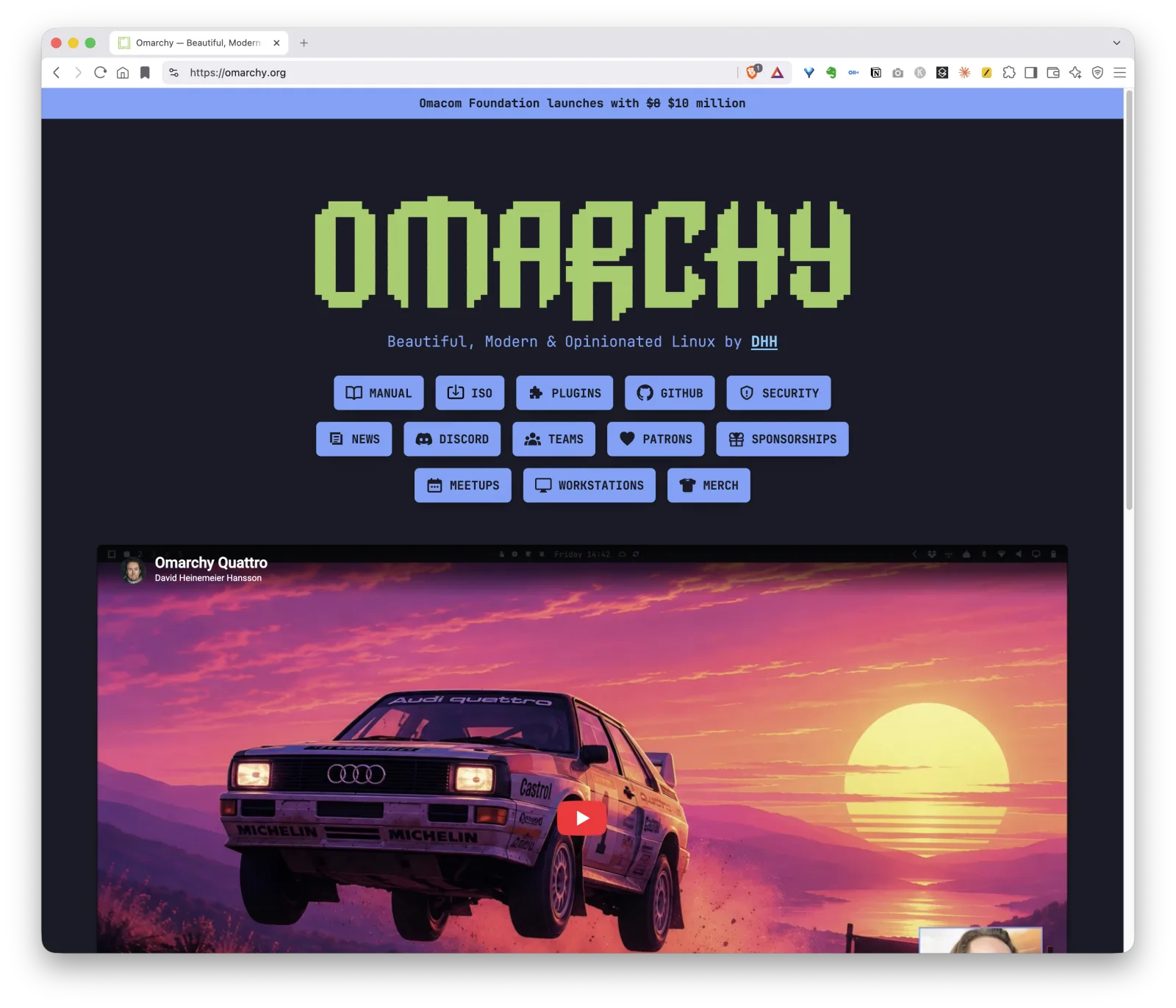Image resolution: width=1176 pixels, height=1008 pixels.
Task: Open the Omacom Foundation announcement banner
Action: pos(582,103)
